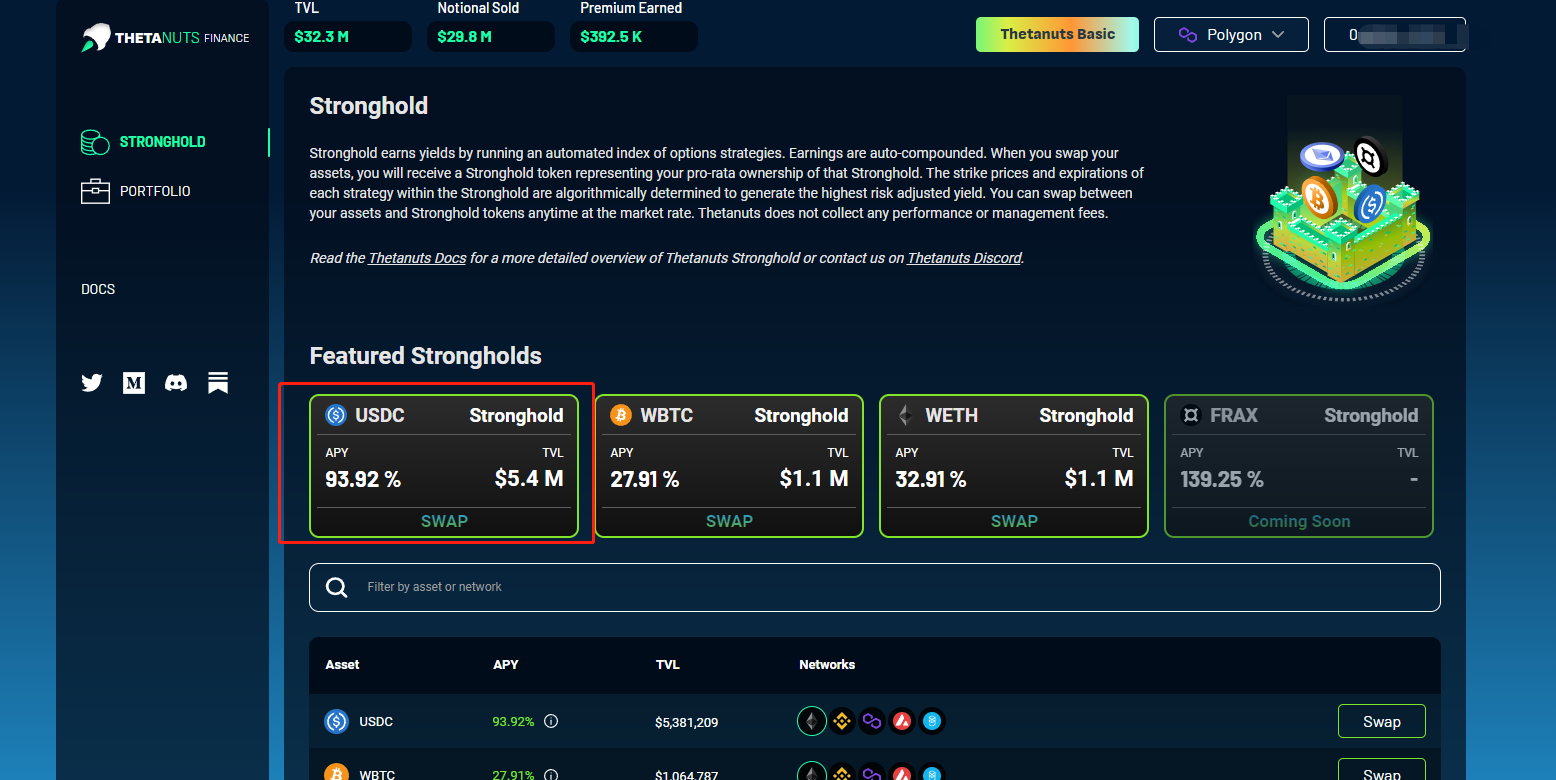Viewport: 1556px width, 780px height.
Task: Click the Featured Strongholds heading
Action: coord(426,356)
